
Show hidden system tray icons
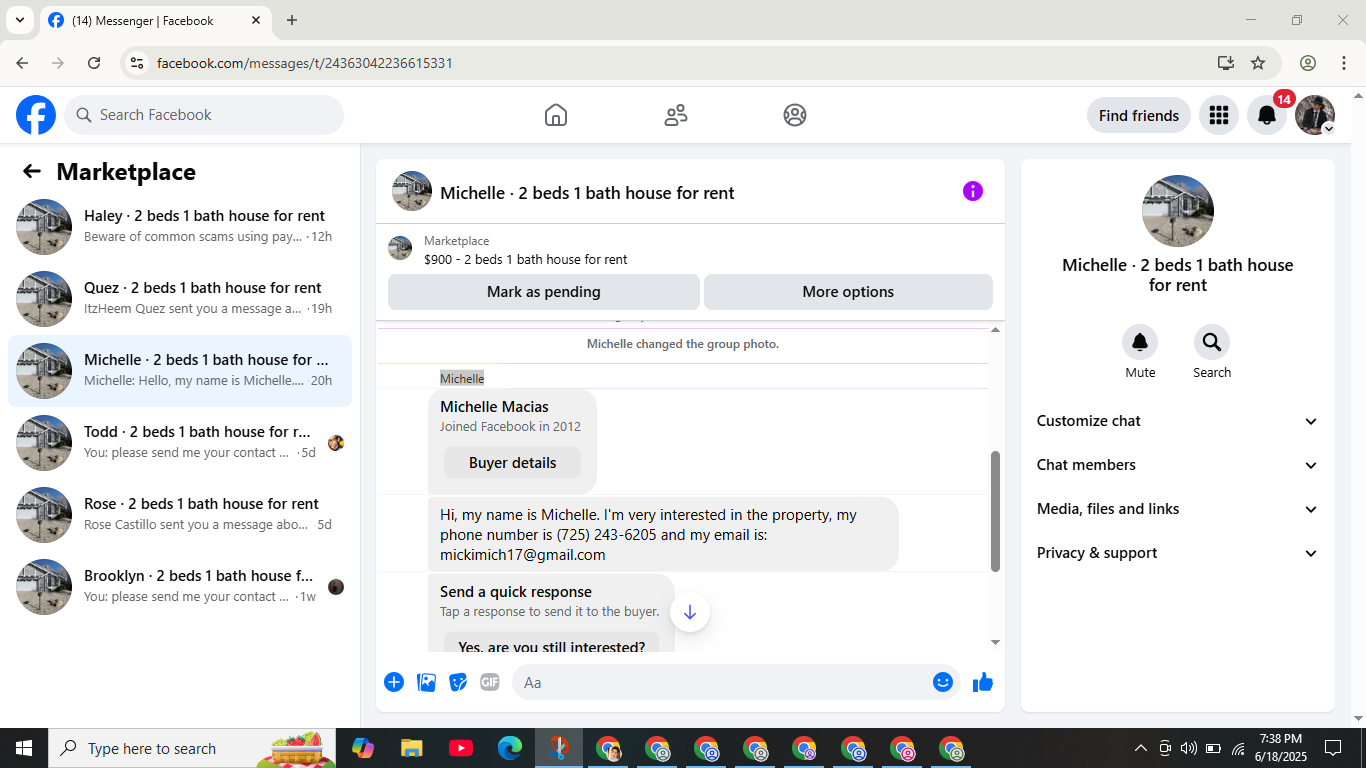point(1140,748)
